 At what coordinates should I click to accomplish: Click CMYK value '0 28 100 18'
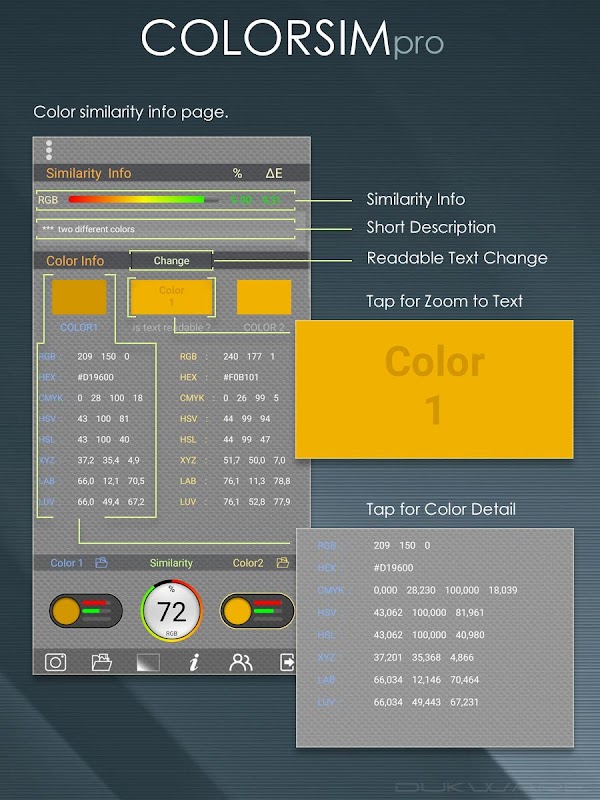(x=110, y=398)
